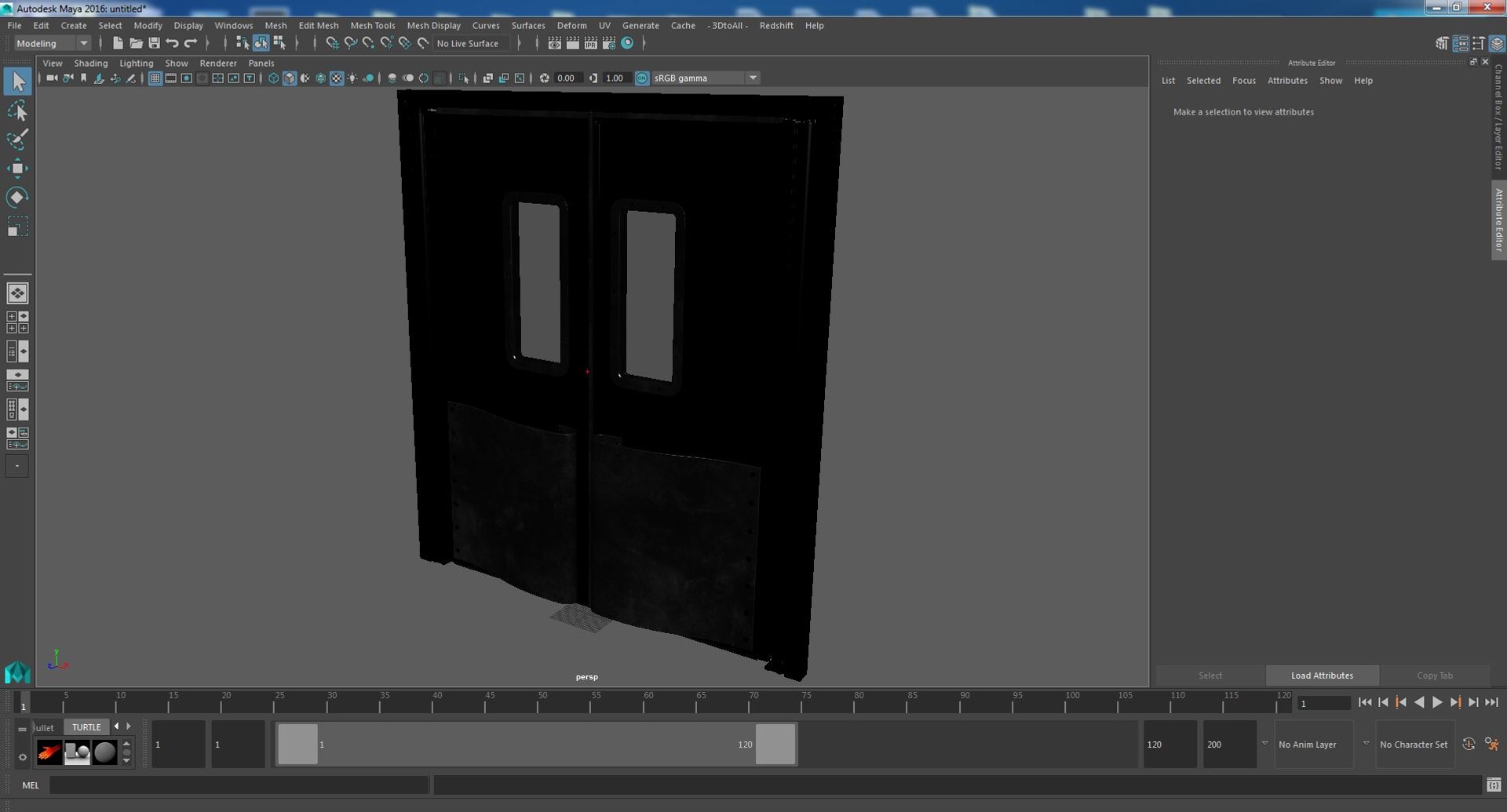The image size is (1507, 812).
Task: Click the range slider left handle
Action: pos(297,744)
